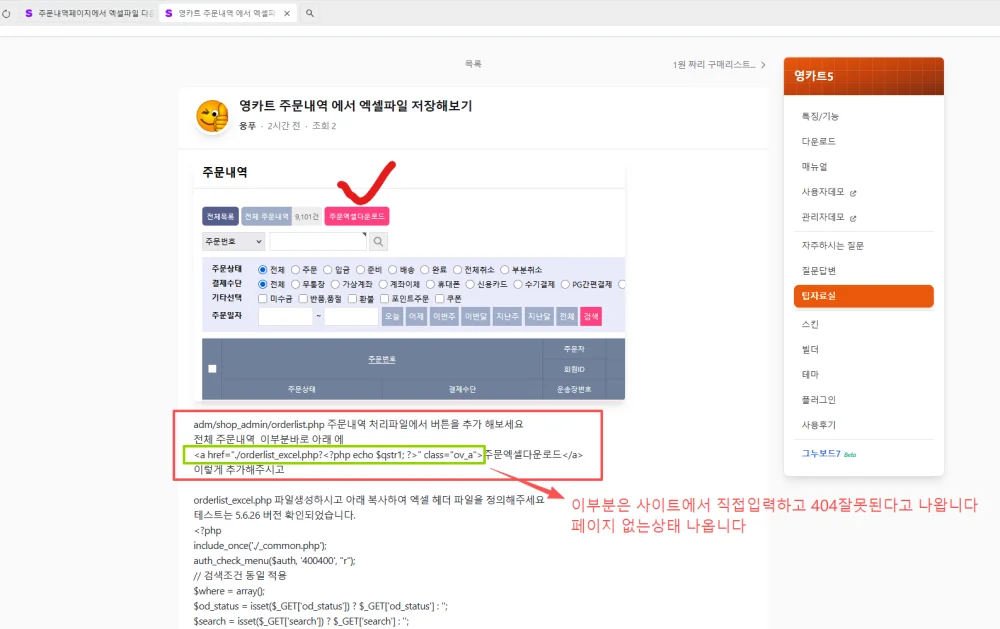
Task: Click the pink 주문엑셀다운로드 button
Action: pyautogui.click(x=357, y=216)
